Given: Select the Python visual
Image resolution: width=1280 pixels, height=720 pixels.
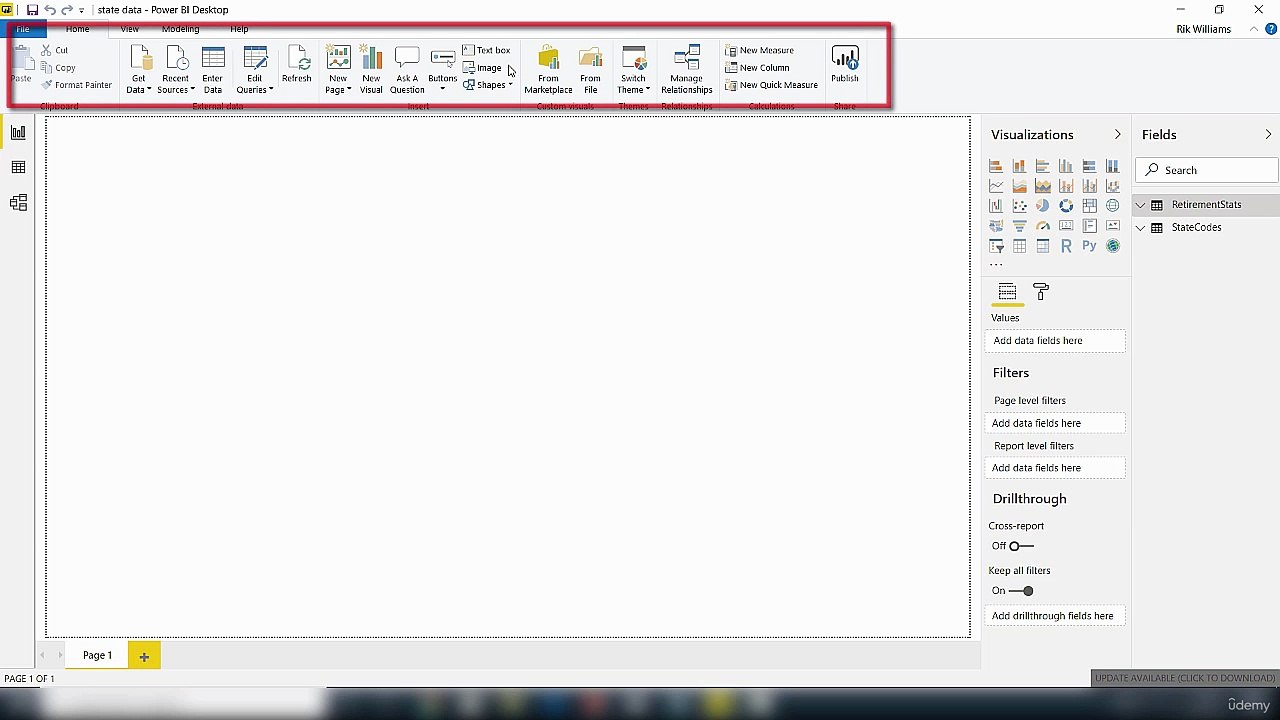Looking at the screenshot, I should [1089, 246].
